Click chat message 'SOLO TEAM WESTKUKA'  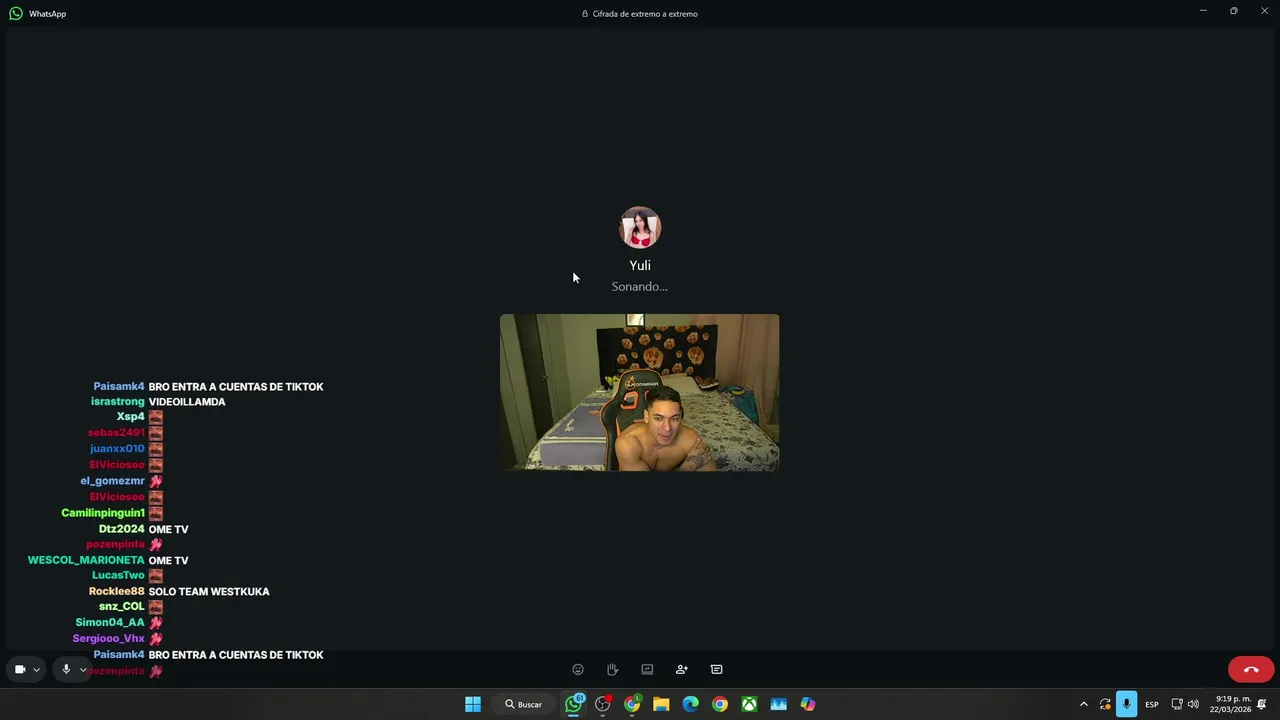(209, 592)
